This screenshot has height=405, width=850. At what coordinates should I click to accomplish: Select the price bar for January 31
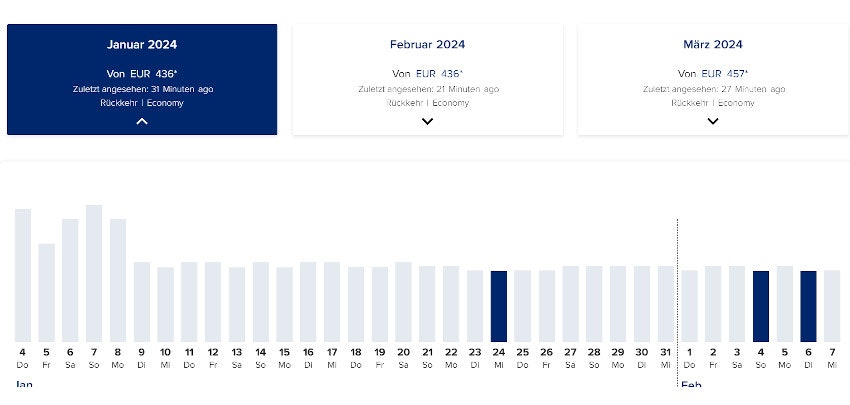point(666,304)
